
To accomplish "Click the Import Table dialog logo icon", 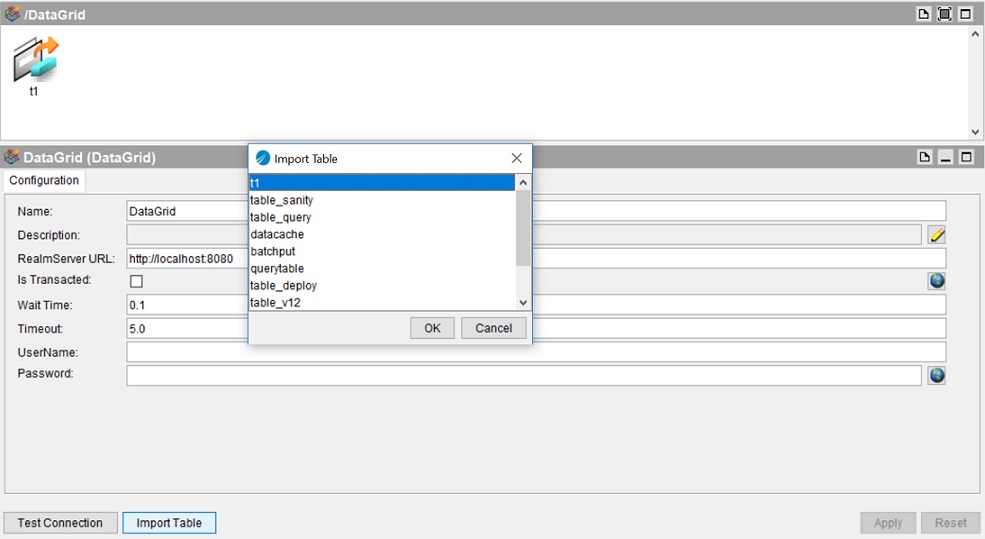I will 263,158.
